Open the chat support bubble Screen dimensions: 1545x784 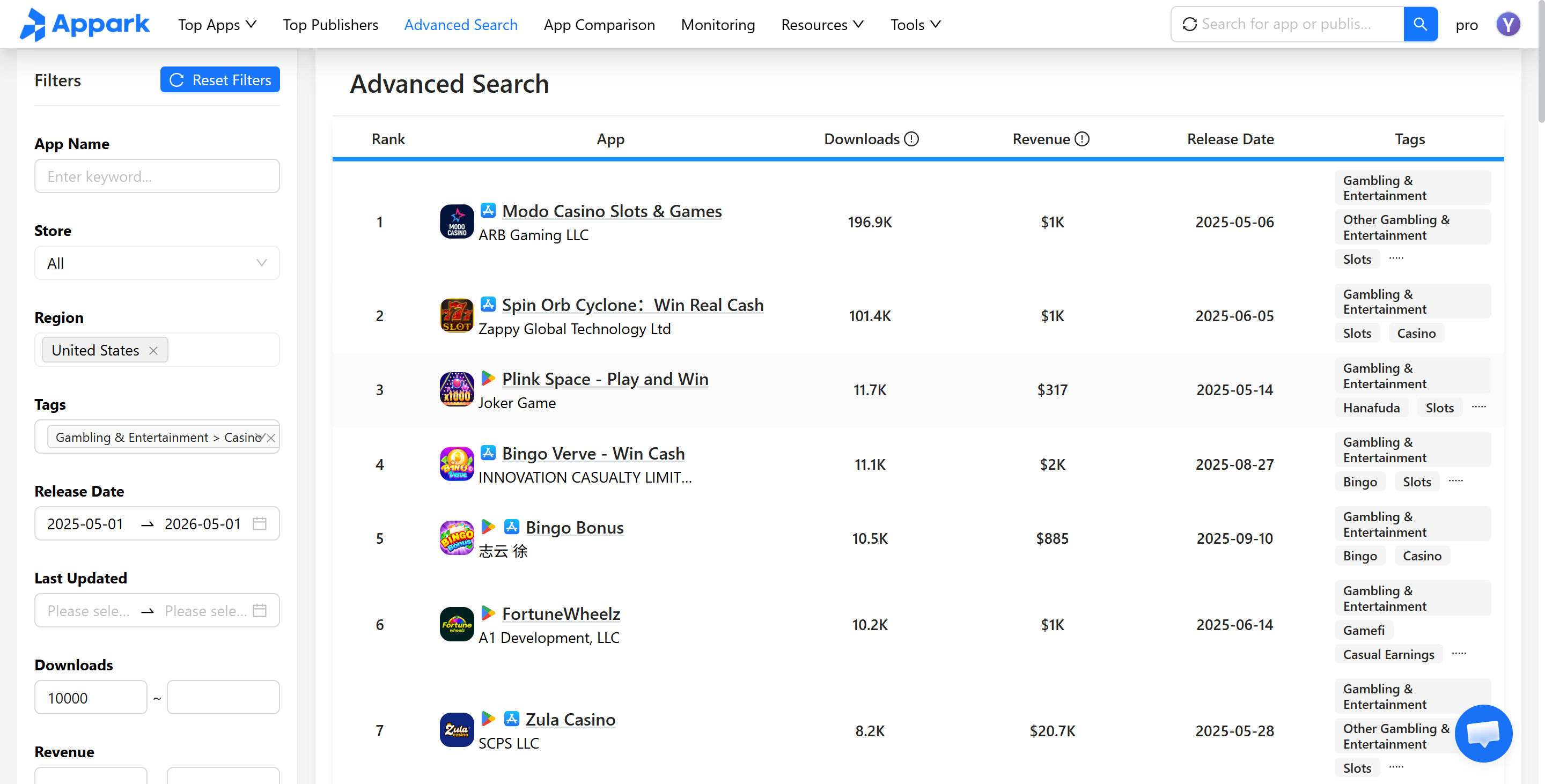(x=1483, y=733)
